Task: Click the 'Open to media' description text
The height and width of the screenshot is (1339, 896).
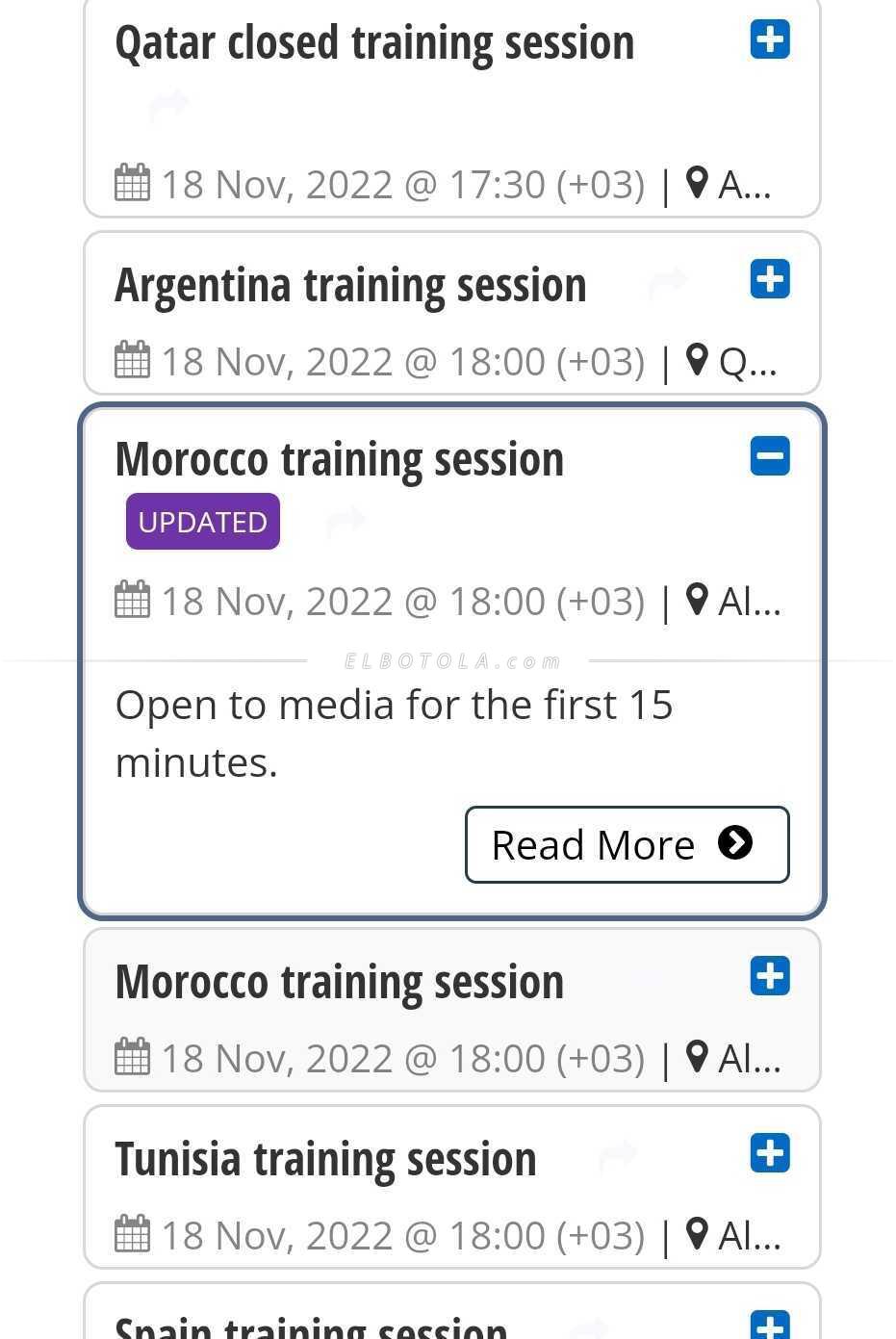Action: tap(394, 733)
